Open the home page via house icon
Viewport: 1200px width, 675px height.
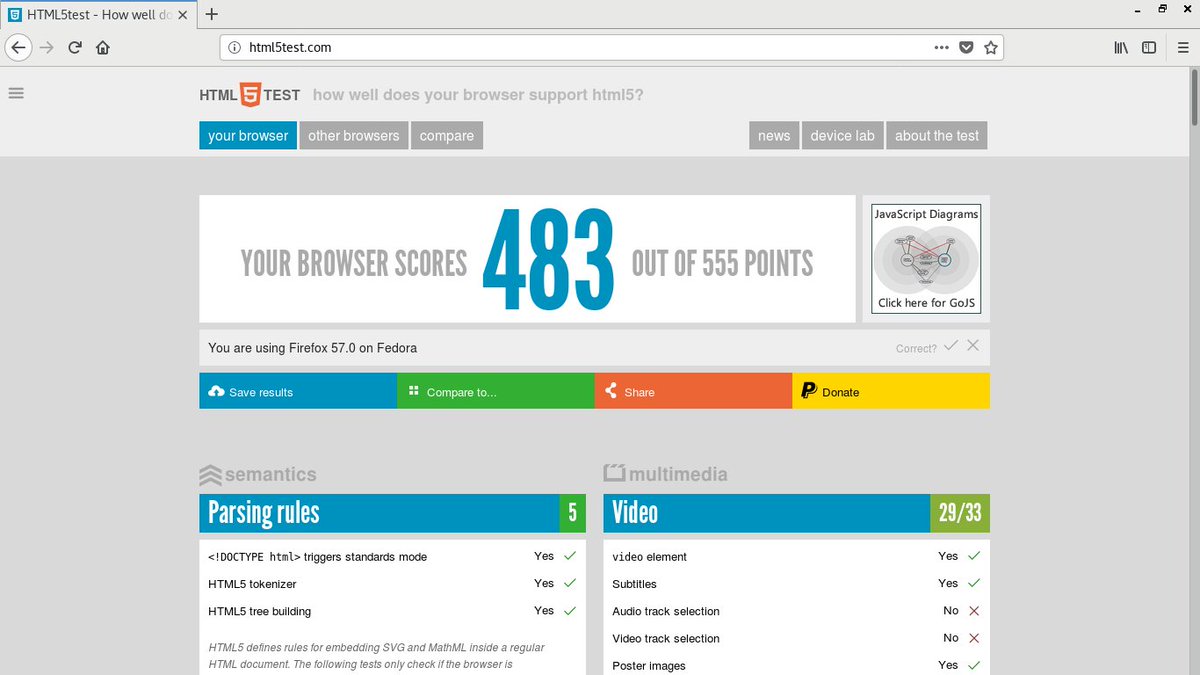point(103,47)
